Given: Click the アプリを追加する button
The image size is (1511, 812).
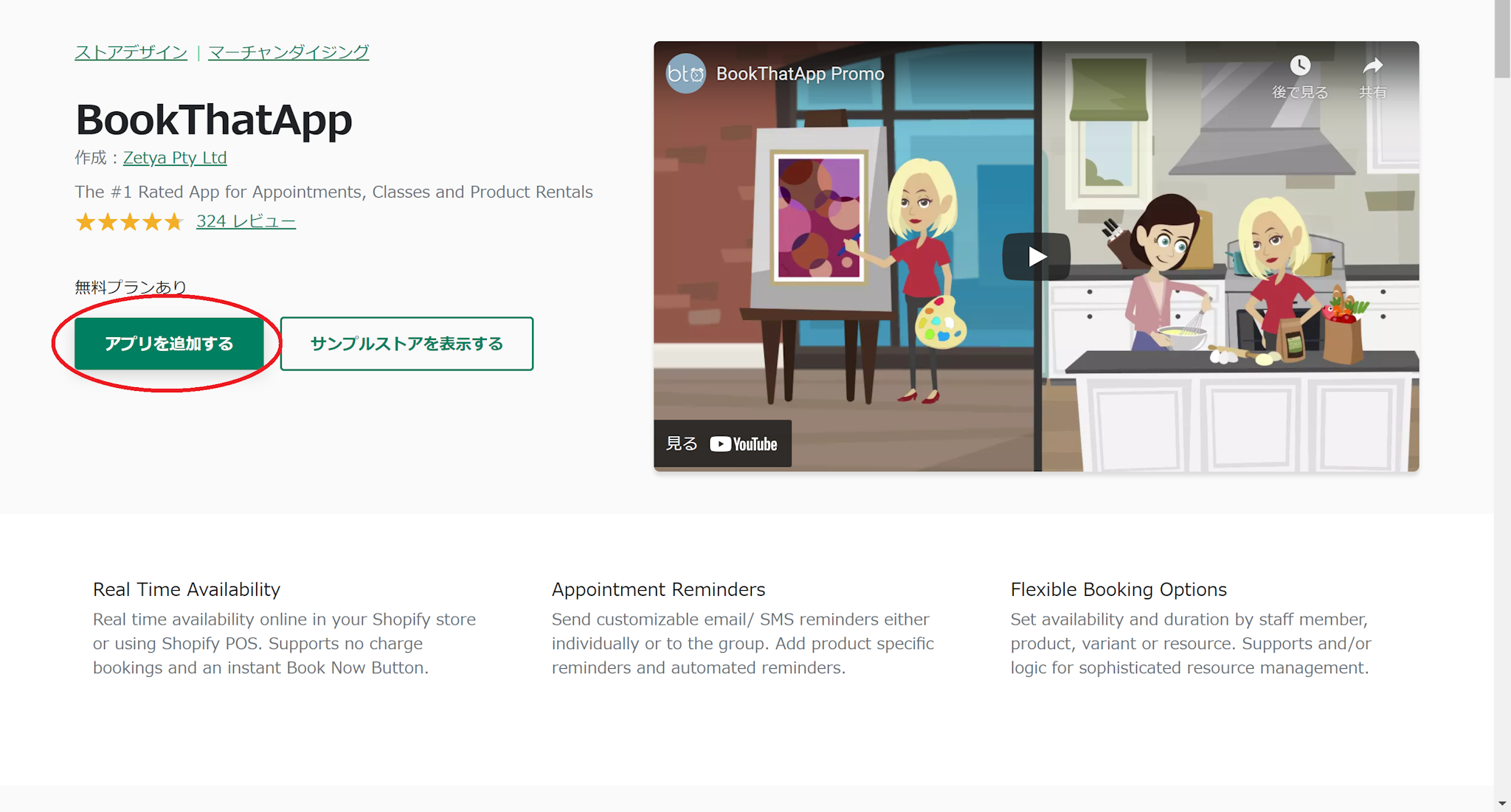Looking at the screenshot, I should point(169,344).
